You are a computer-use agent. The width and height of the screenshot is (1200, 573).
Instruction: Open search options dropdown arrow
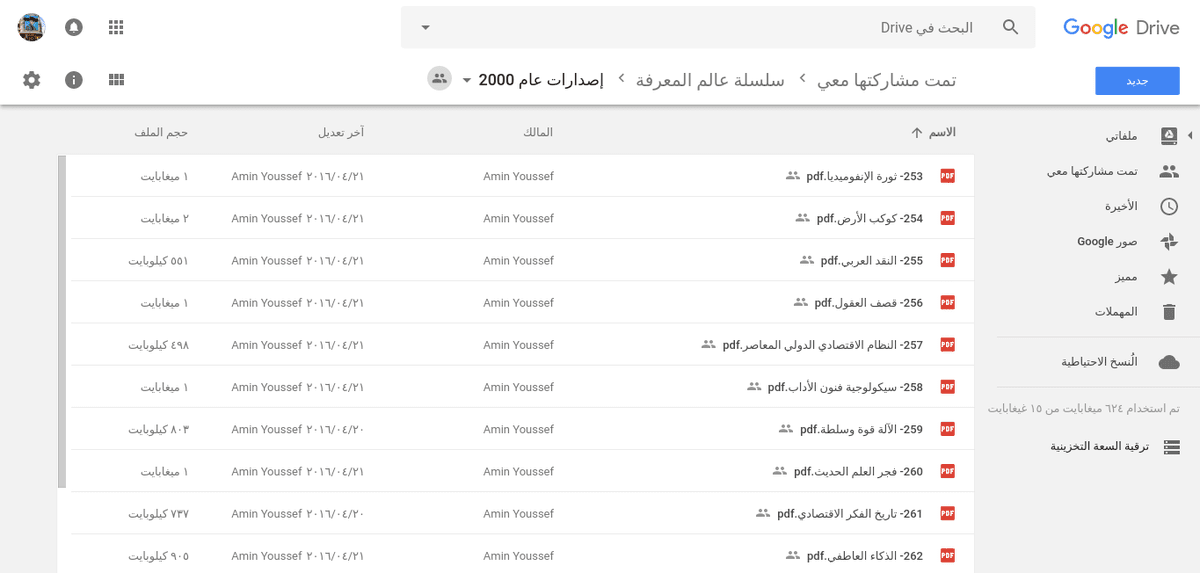425,27
